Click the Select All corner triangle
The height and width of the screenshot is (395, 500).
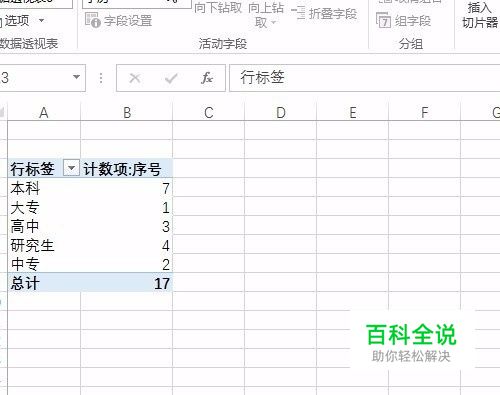click(3, 113)
